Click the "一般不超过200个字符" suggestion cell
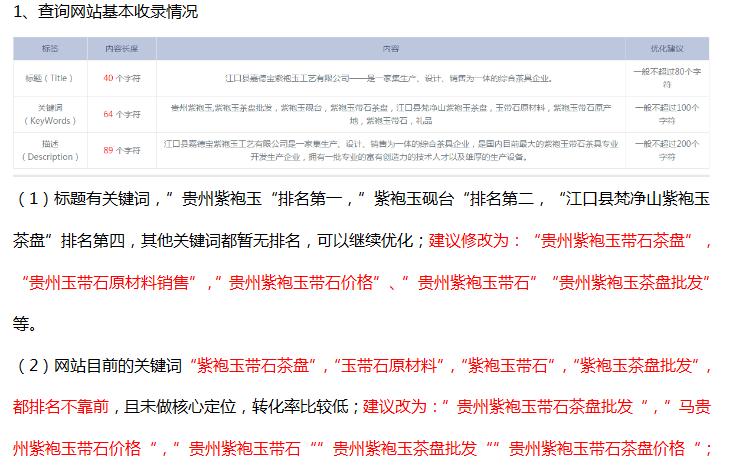The image size is (733, 473). (667, 150)
